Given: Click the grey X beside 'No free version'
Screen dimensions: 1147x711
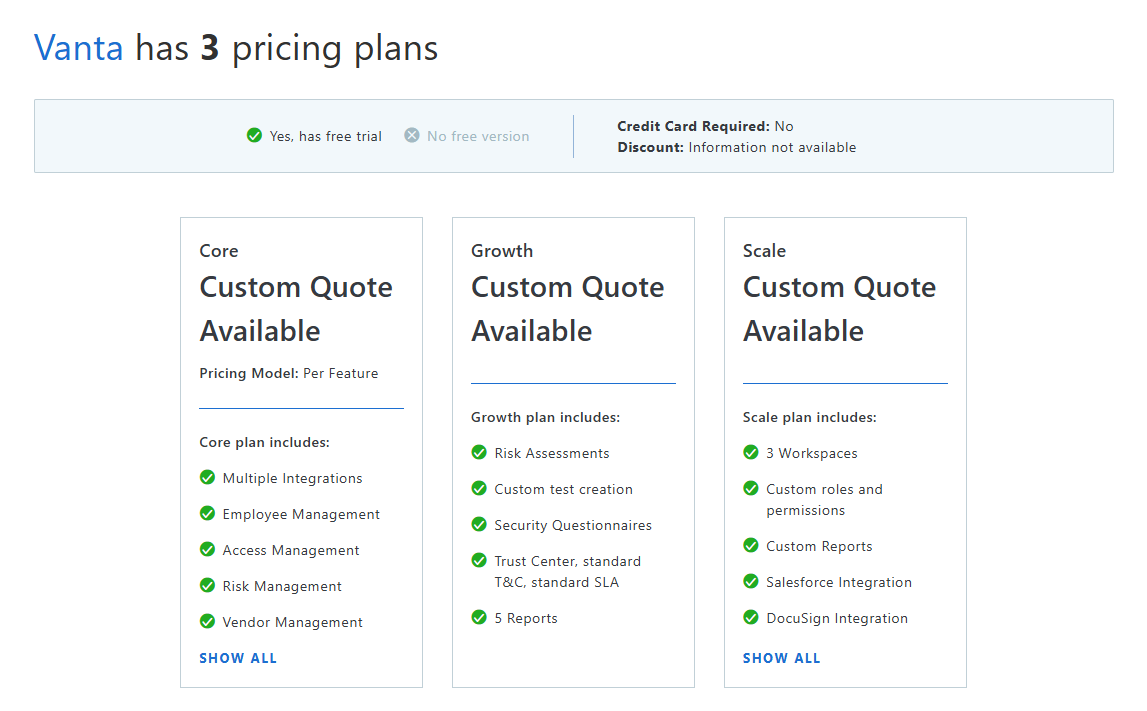Looking at the screenshot, I should click(412, 135).
